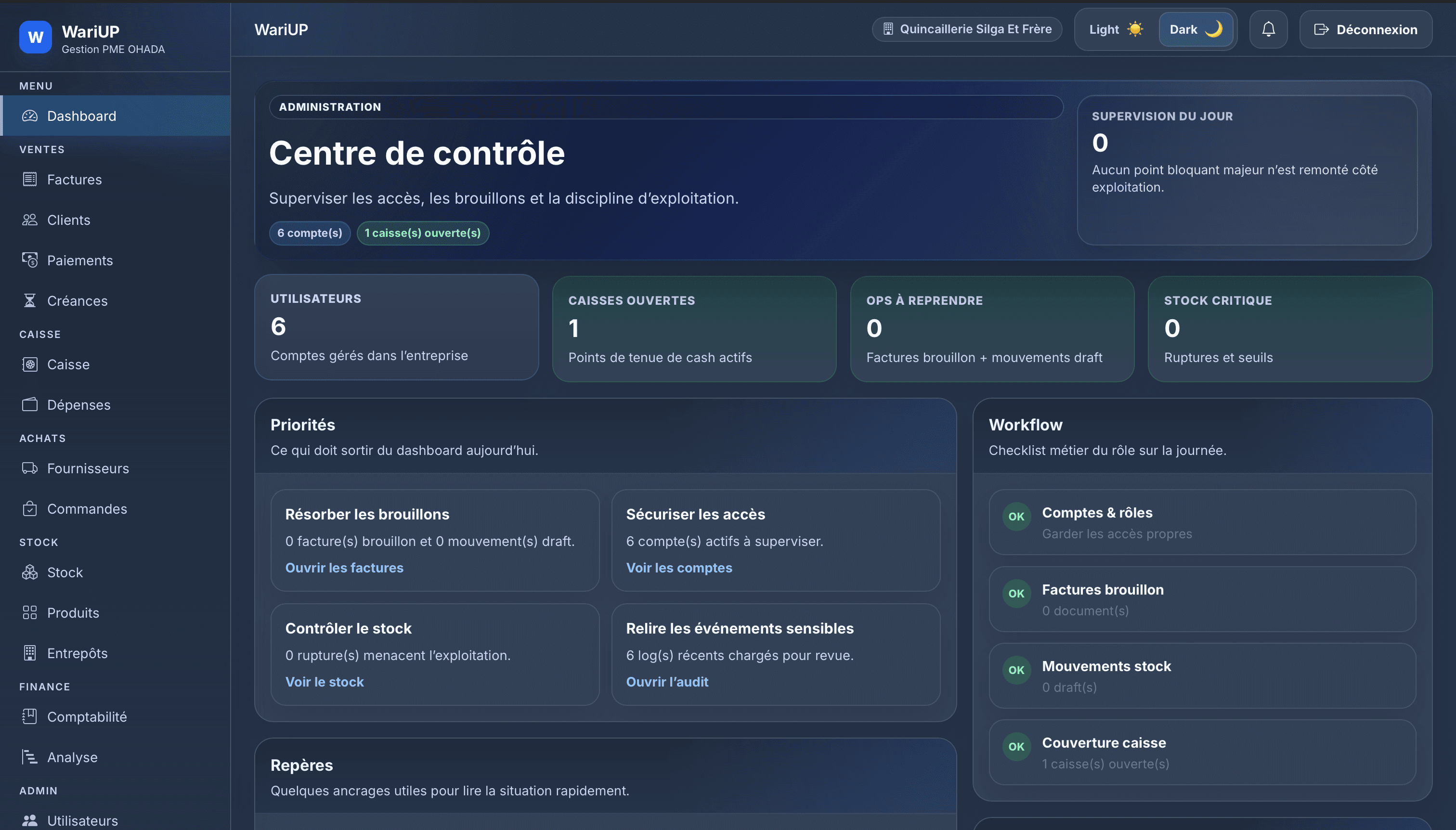Click the Factures document icon
Viewport: 1456px width, 830px height.
30,180
